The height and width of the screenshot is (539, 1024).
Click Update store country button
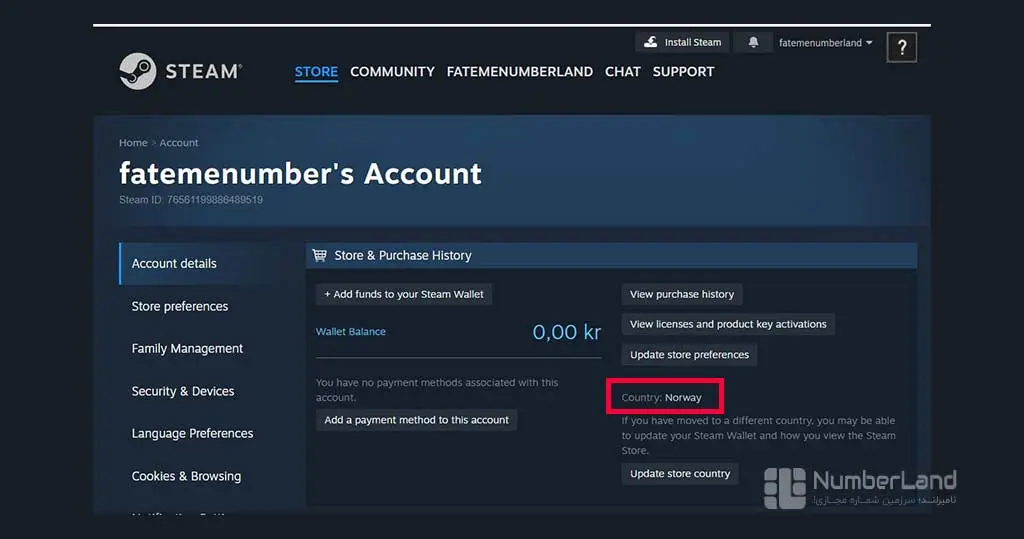click(x=680, y=473)
